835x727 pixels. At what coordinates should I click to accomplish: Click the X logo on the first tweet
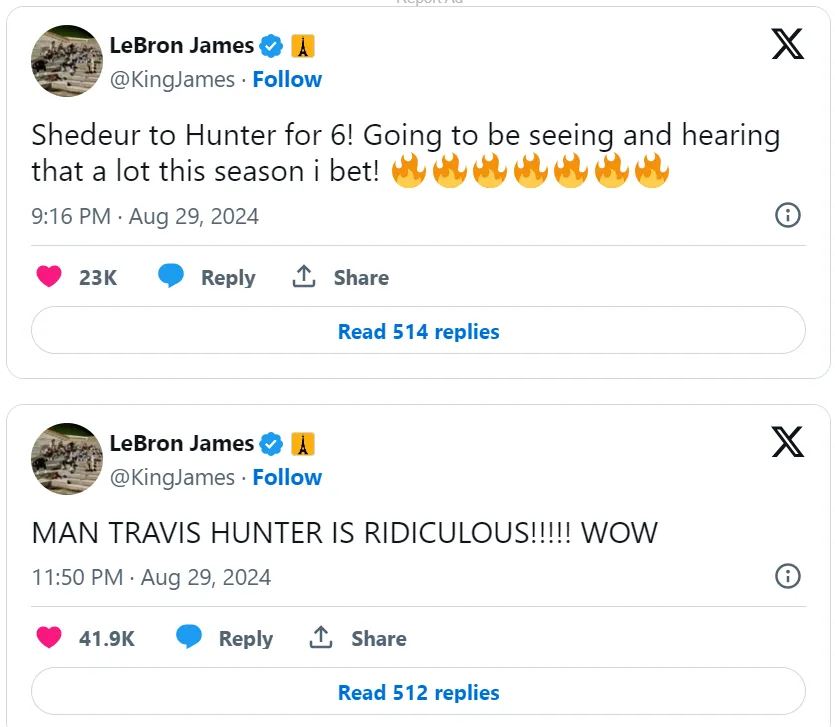[788, 44]
